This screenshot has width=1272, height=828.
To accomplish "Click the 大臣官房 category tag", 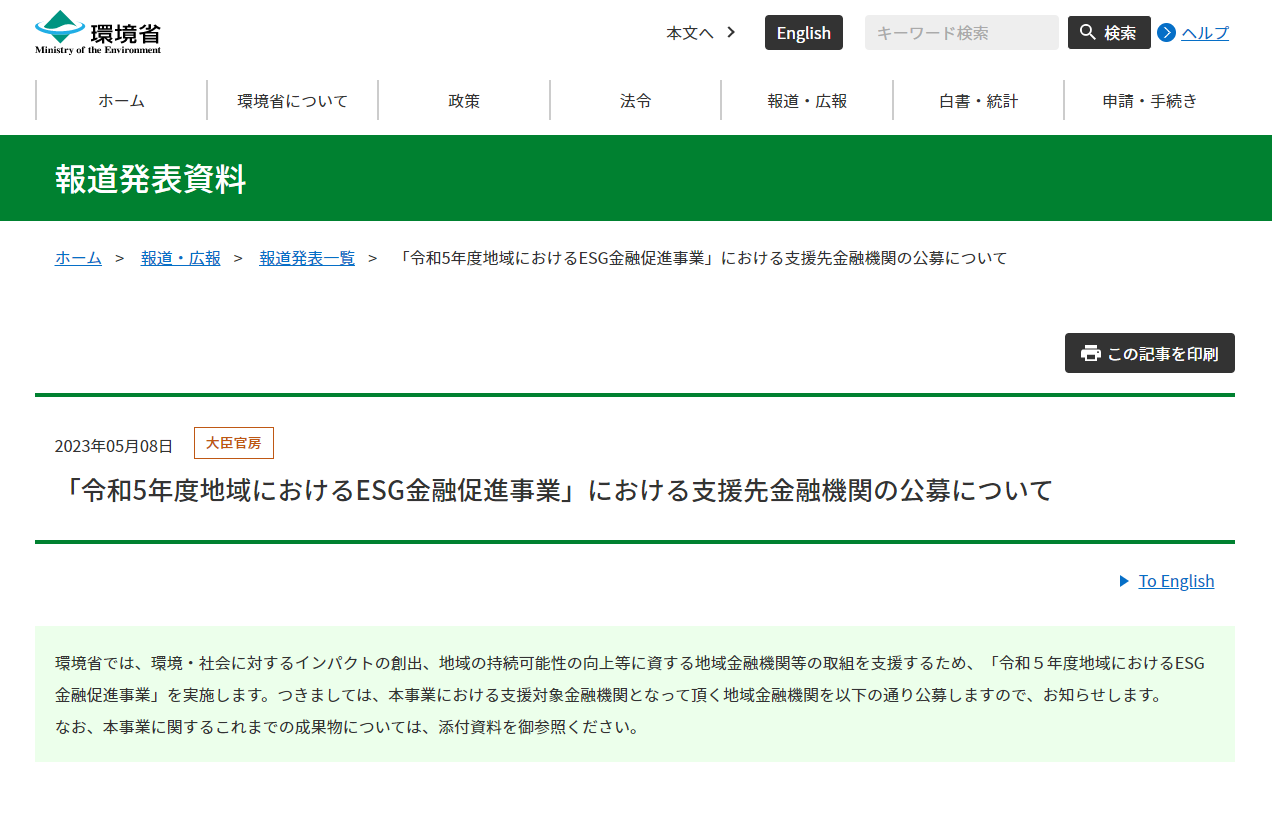I will click(233, 443).
